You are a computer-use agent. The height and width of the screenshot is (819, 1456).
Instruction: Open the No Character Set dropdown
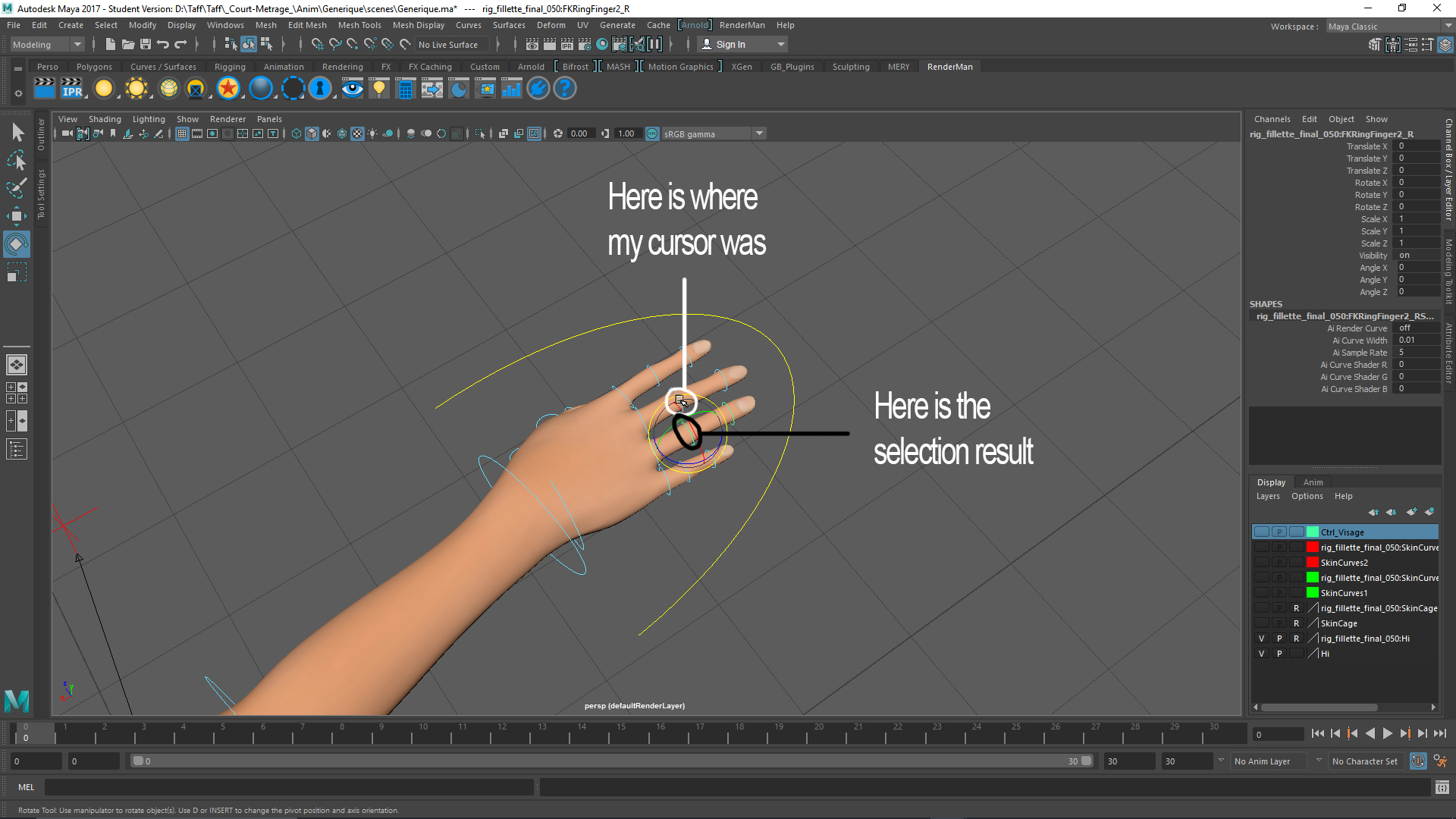[1365, 761]
